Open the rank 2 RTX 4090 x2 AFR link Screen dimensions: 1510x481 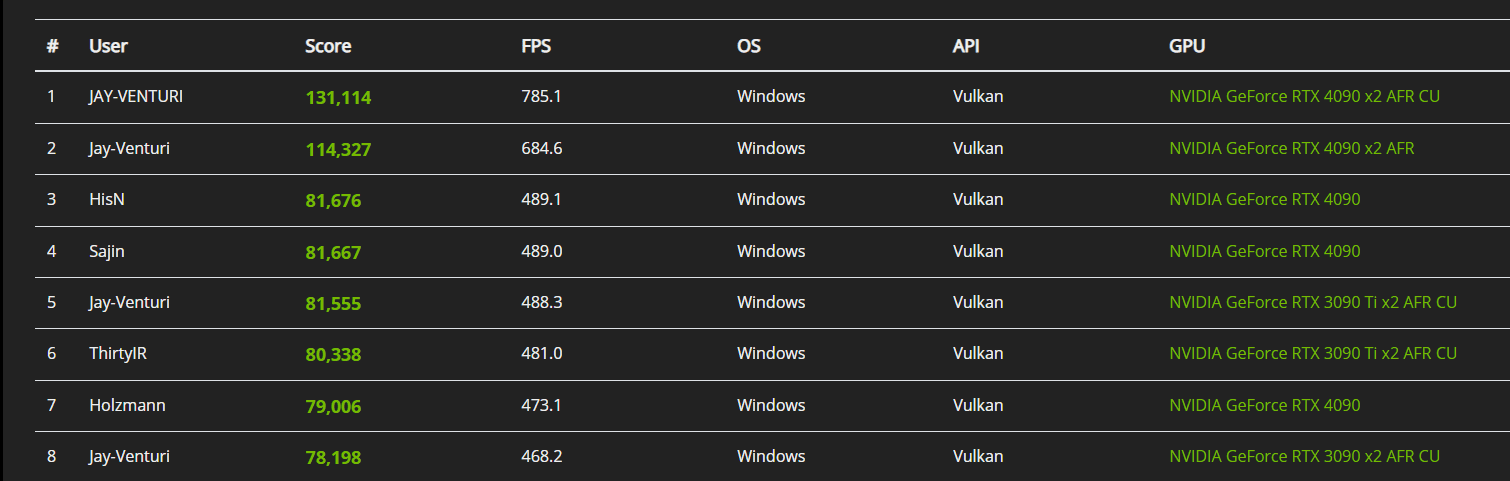[1291, 148]
